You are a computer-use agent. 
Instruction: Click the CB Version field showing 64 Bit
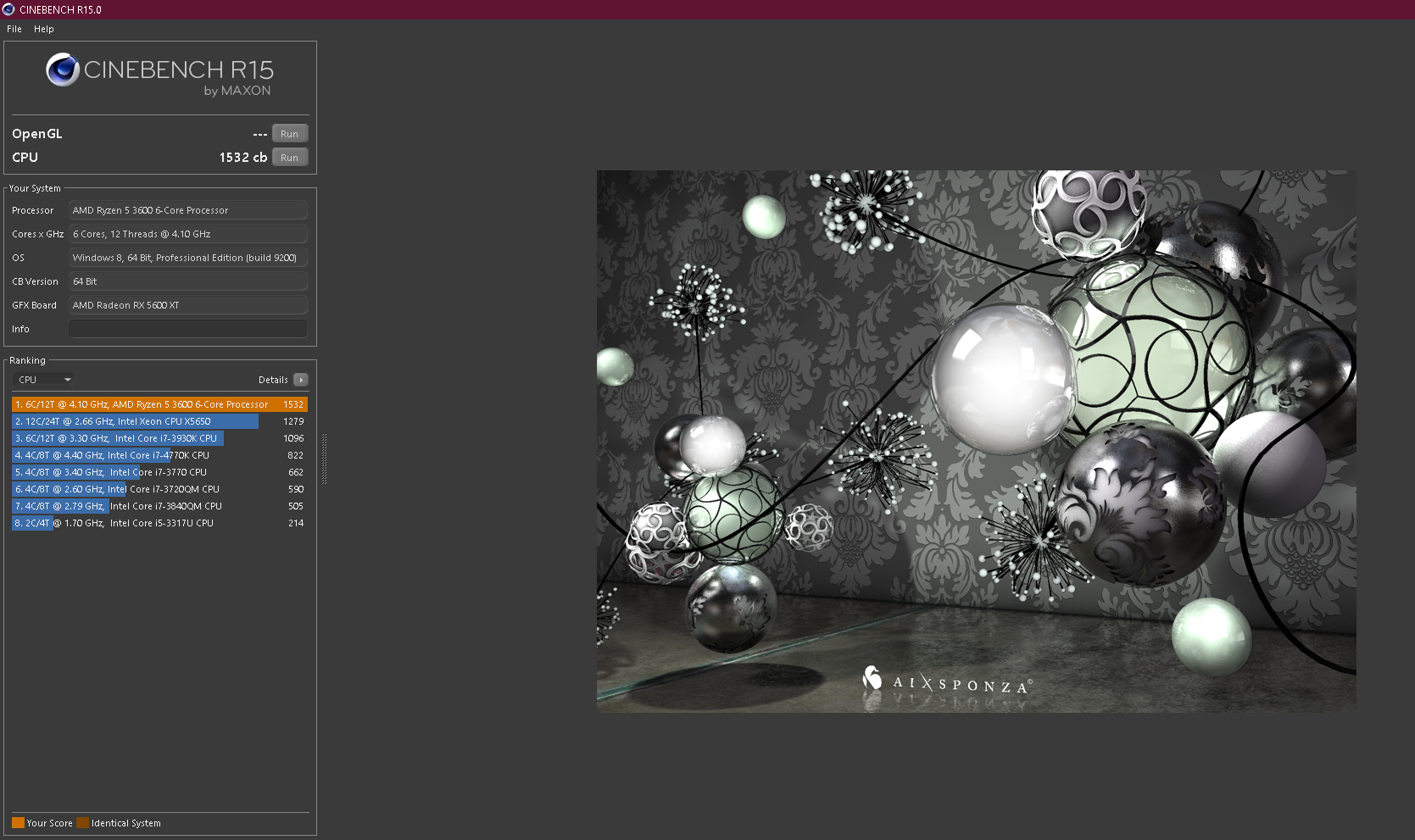pyautogui.click(x=188, y=281)
